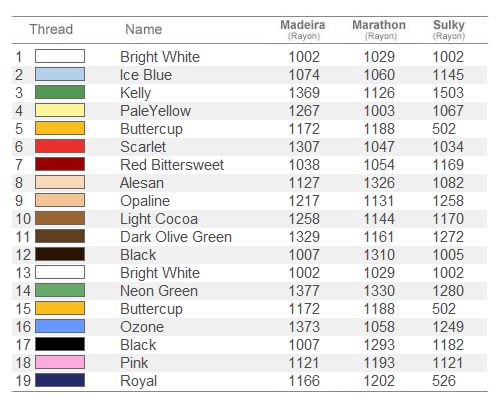The height and width of the screenshot is (402, 500).
Task: Click thread number 17 for Black
Action: [23, 345]
